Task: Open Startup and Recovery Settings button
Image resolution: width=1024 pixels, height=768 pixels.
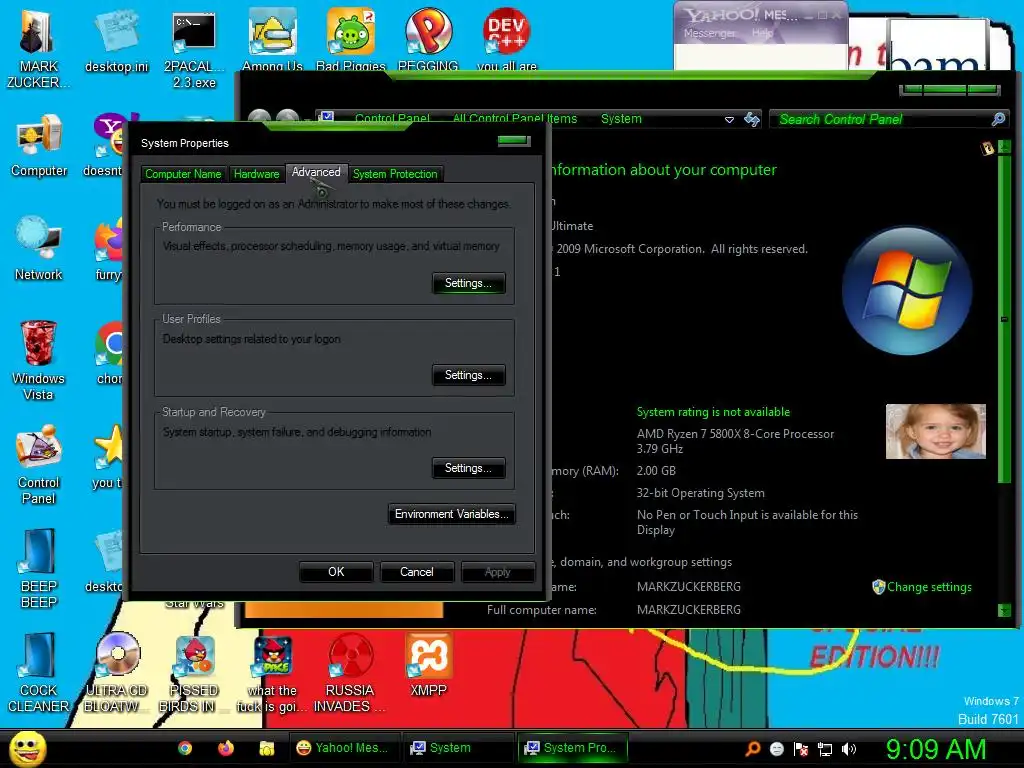Action: [x=468, y=468]
